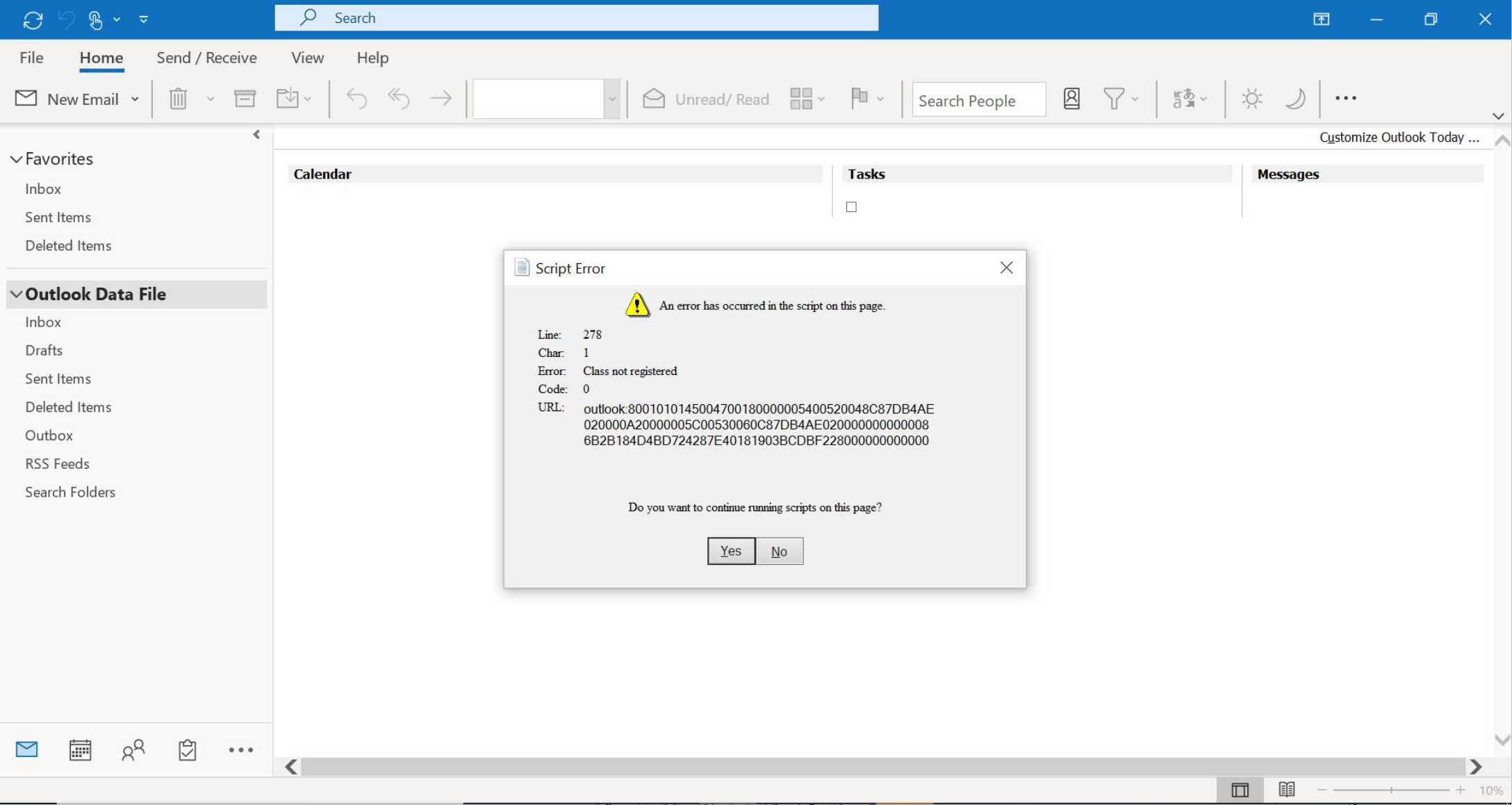Open the Customize Quick Access Toolbar arrow
This screenshot has width=1512, height=805.
tap(144, 19)
